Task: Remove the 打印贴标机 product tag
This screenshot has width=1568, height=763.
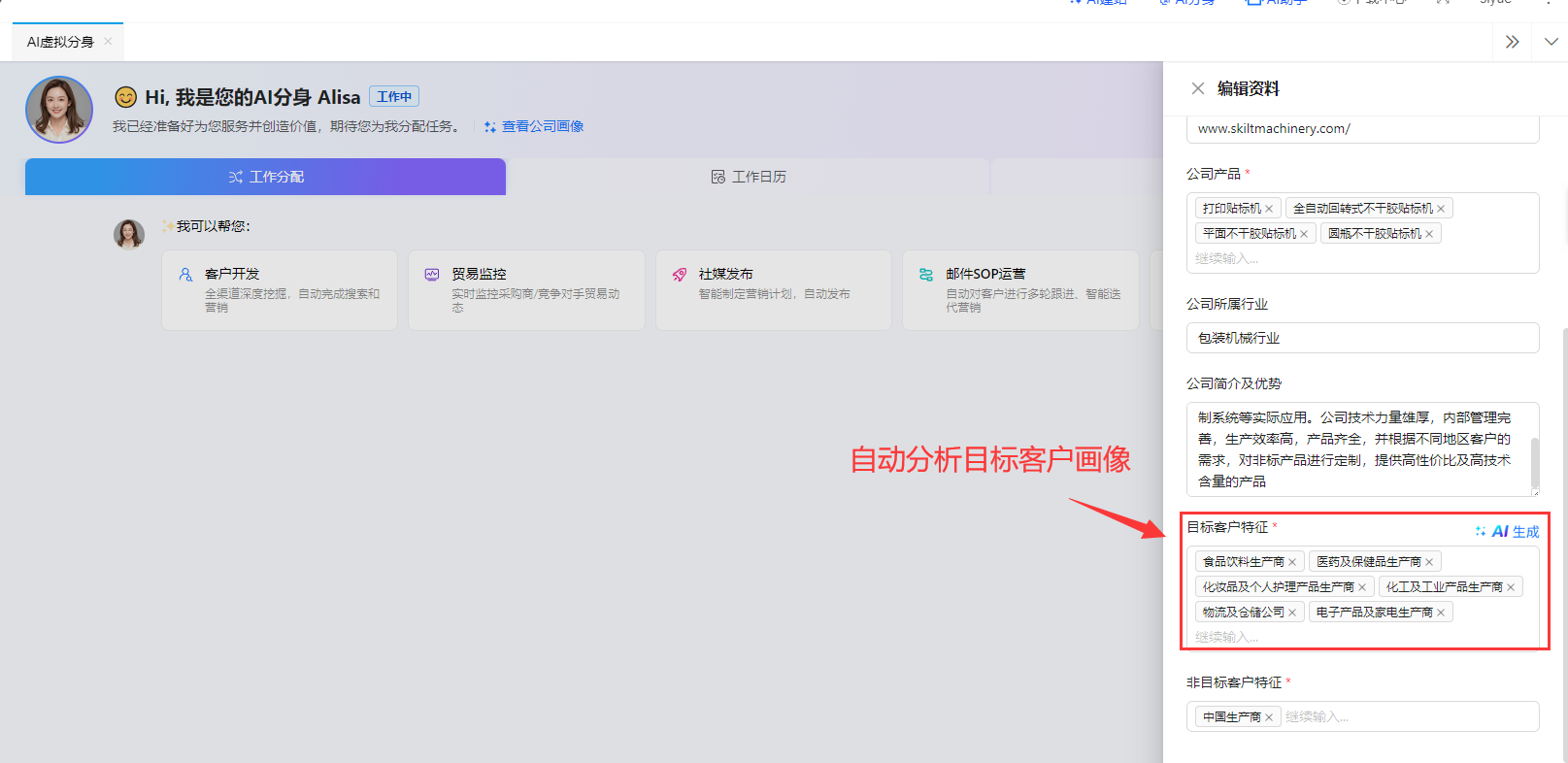Action: coord(1269,209)
